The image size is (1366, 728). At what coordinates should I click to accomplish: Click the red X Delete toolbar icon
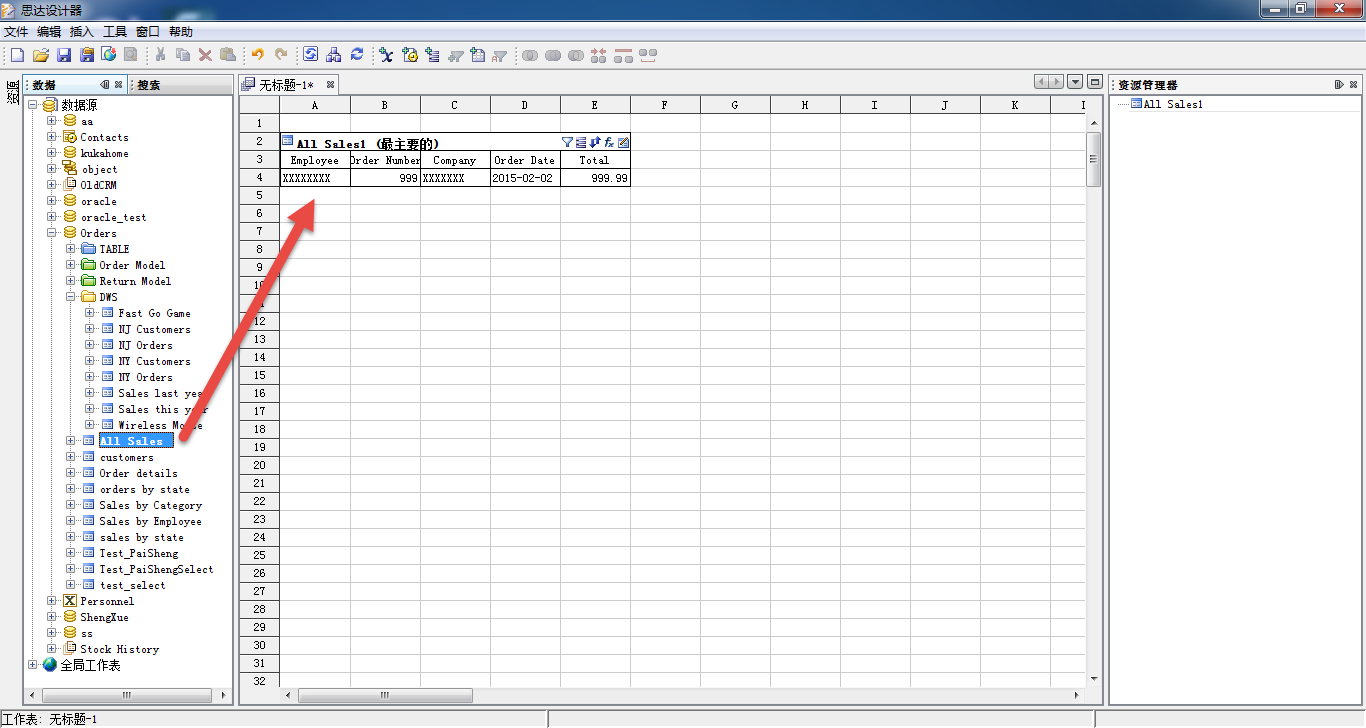(205, 56)
